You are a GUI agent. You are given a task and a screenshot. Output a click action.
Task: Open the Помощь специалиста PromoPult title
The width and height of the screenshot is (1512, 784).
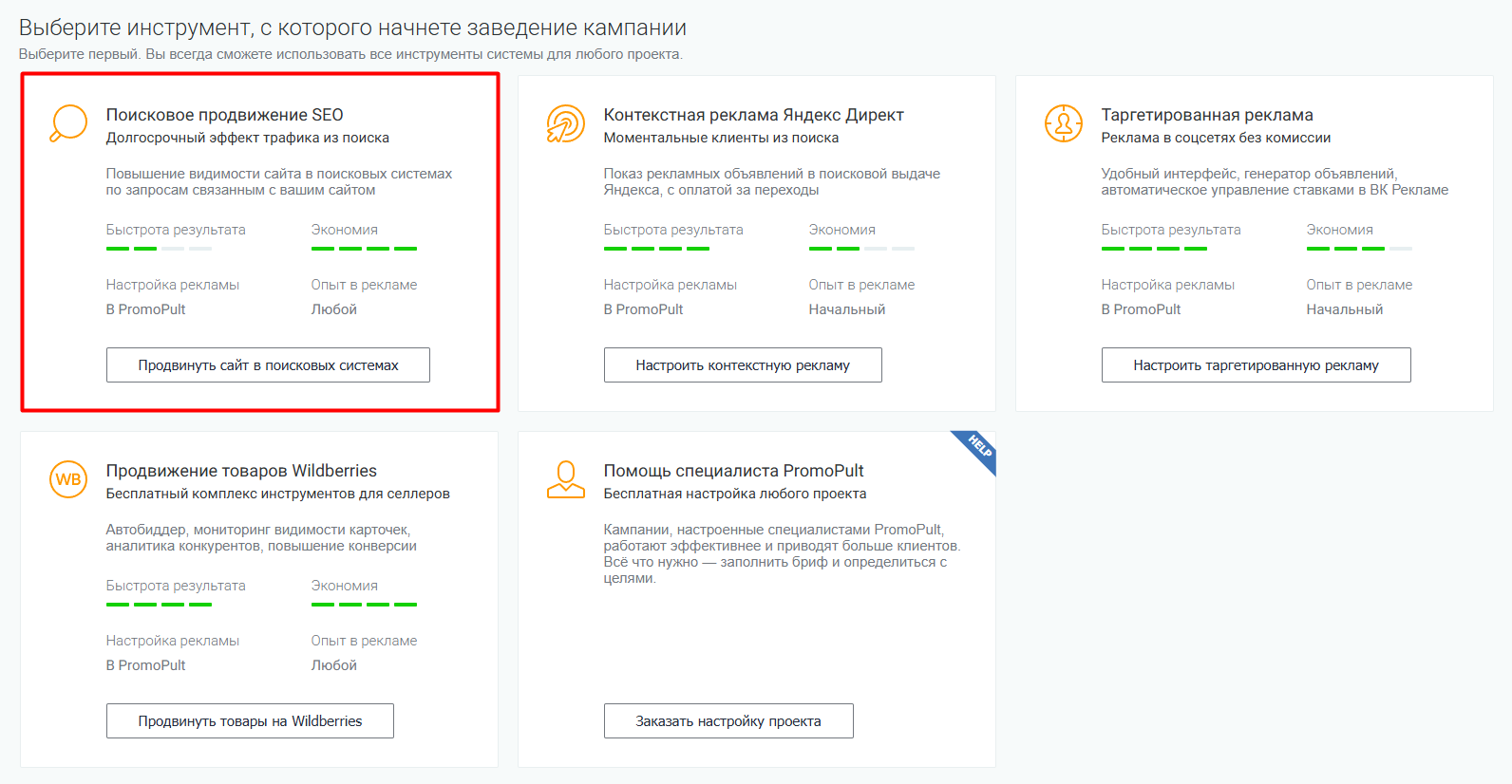click(734, 471)
